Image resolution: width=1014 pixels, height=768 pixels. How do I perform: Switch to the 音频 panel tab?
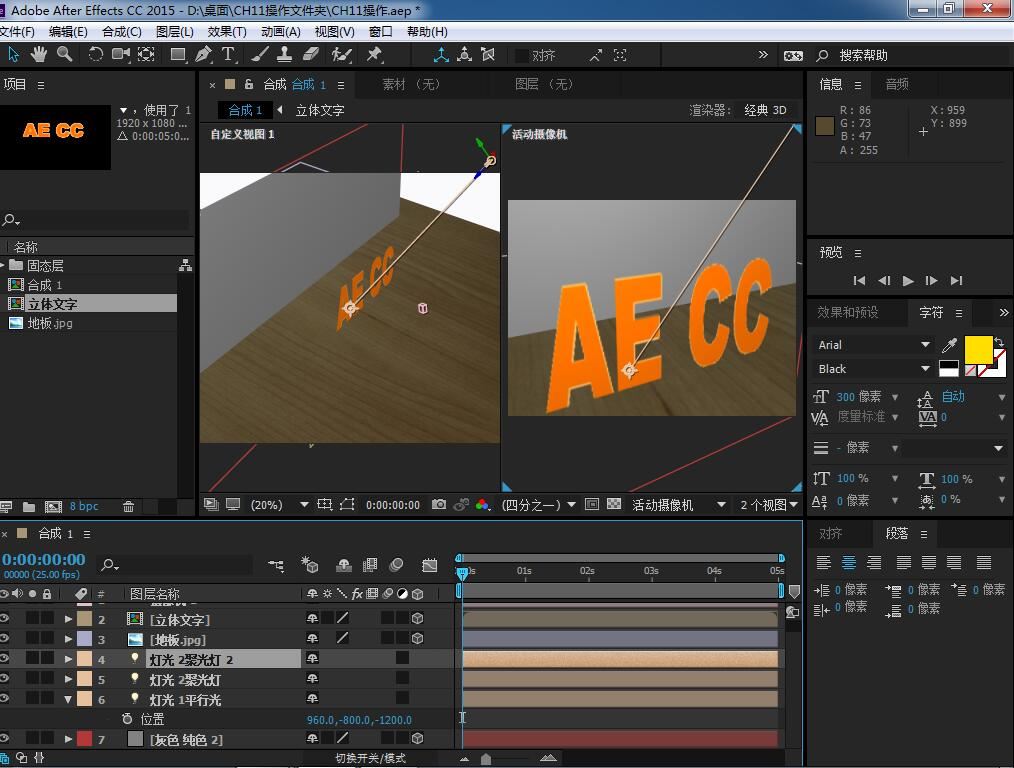896,84
